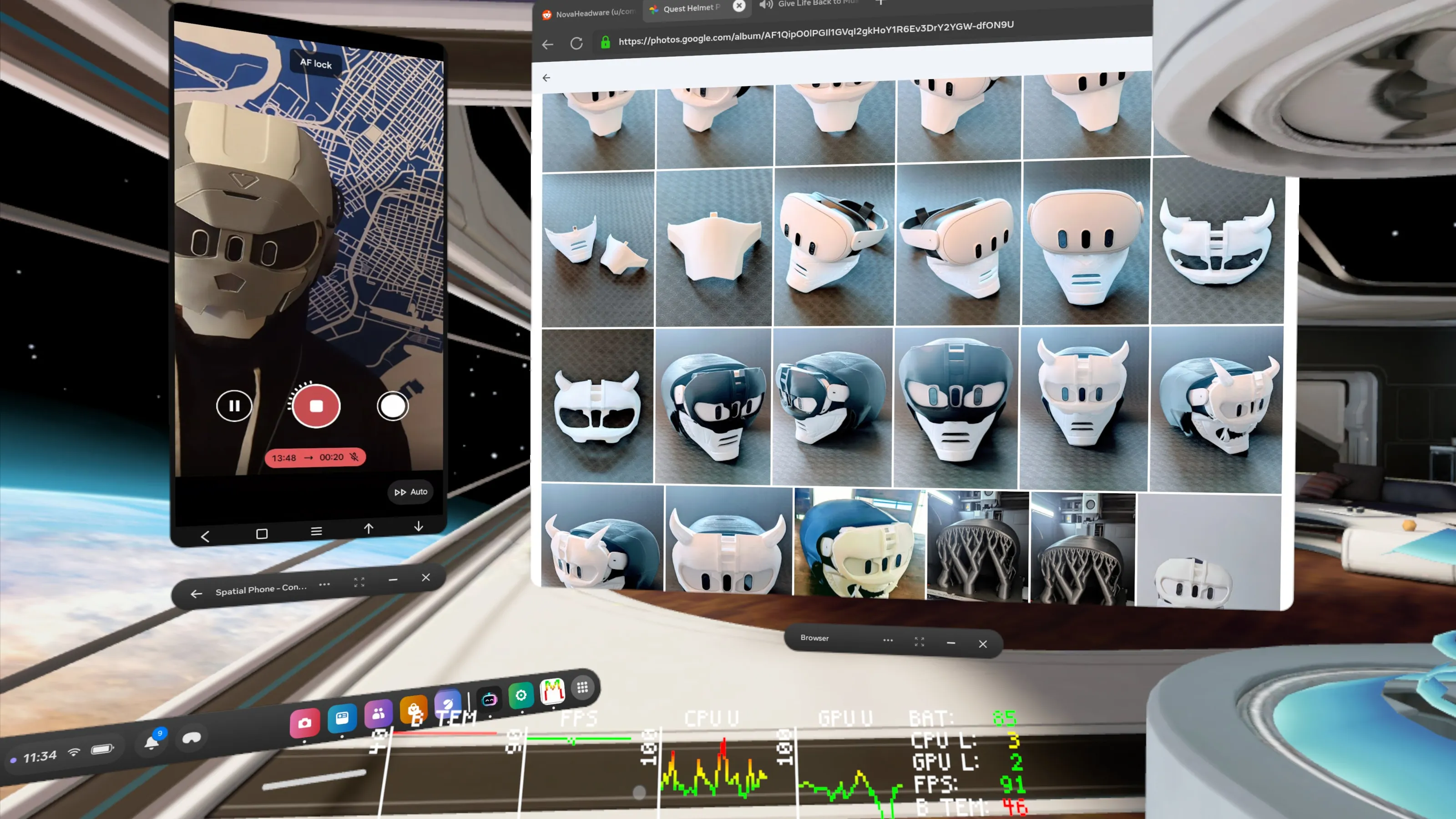Open the Spatial Phone window's three-dot menu
Screen dimensions: 1456x819
[x=324, y=584]
